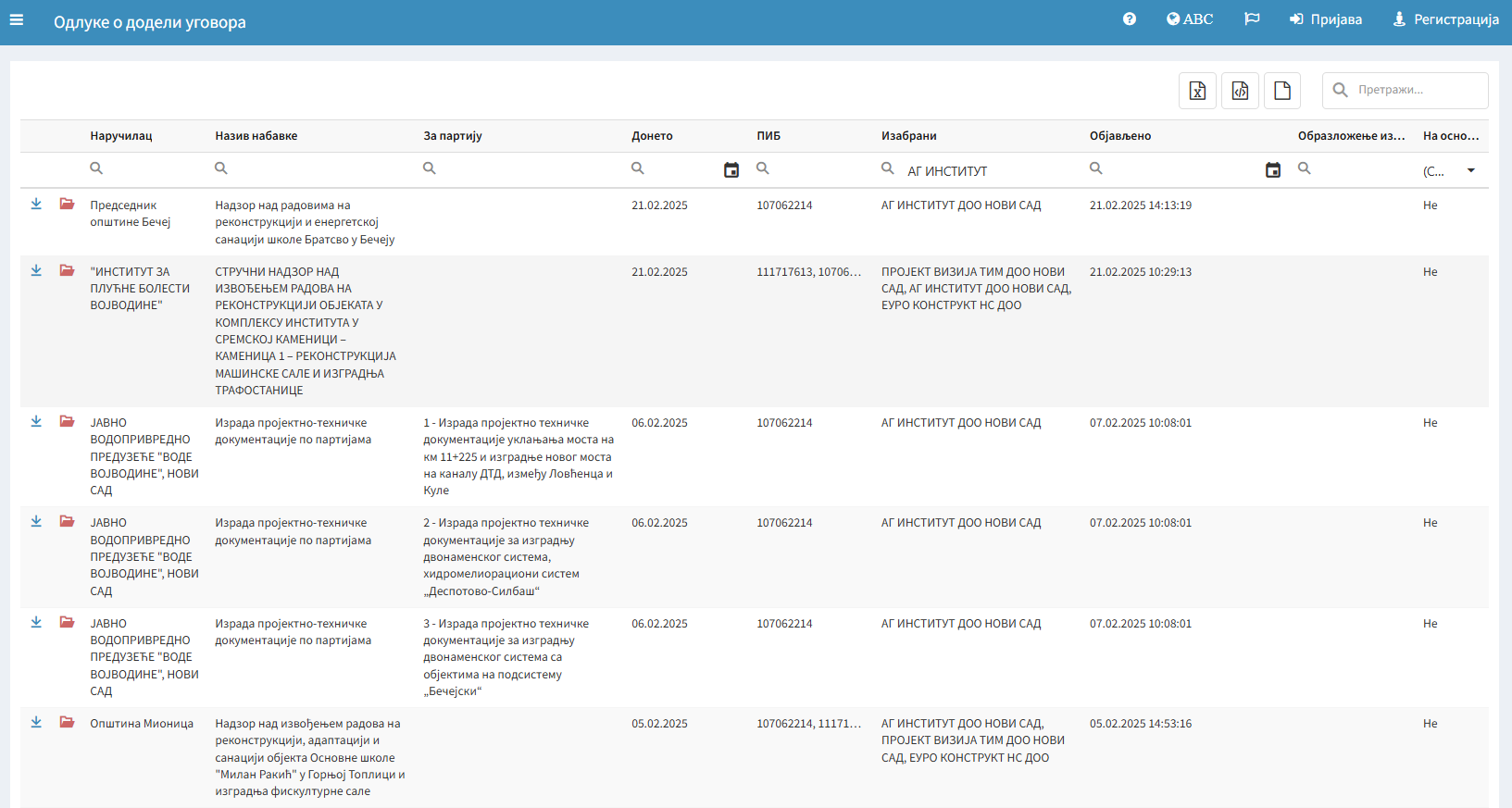
Task: Click the Регистрација link
Action: [1445, 19]
